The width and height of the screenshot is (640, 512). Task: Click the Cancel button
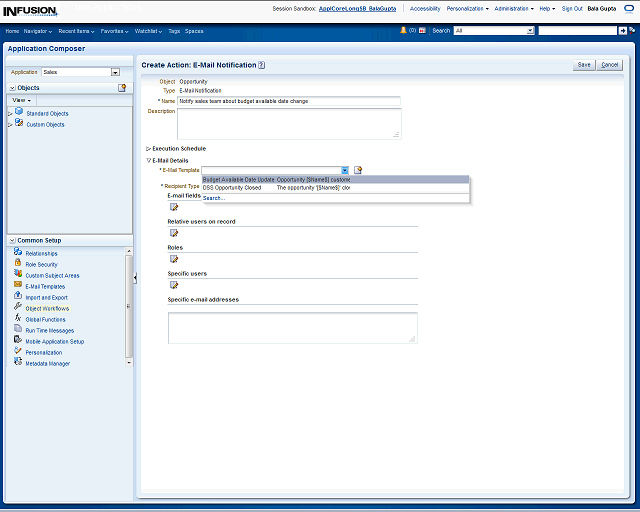pyautogui.click(x=609, y=65)
